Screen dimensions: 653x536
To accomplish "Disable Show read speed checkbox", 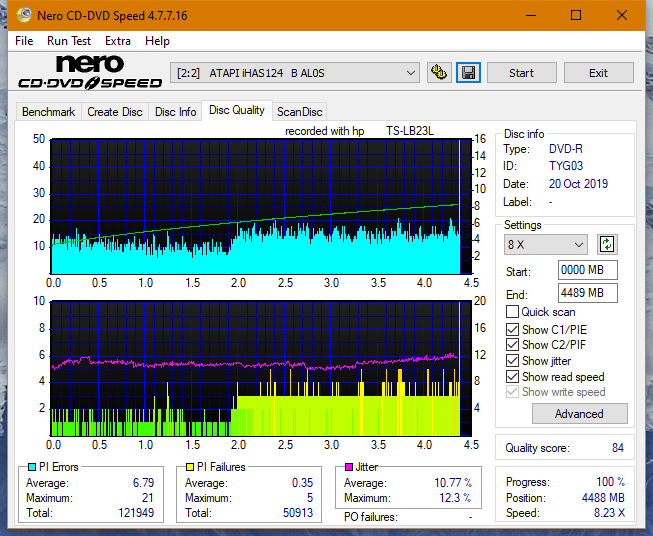I will (512, 376).
